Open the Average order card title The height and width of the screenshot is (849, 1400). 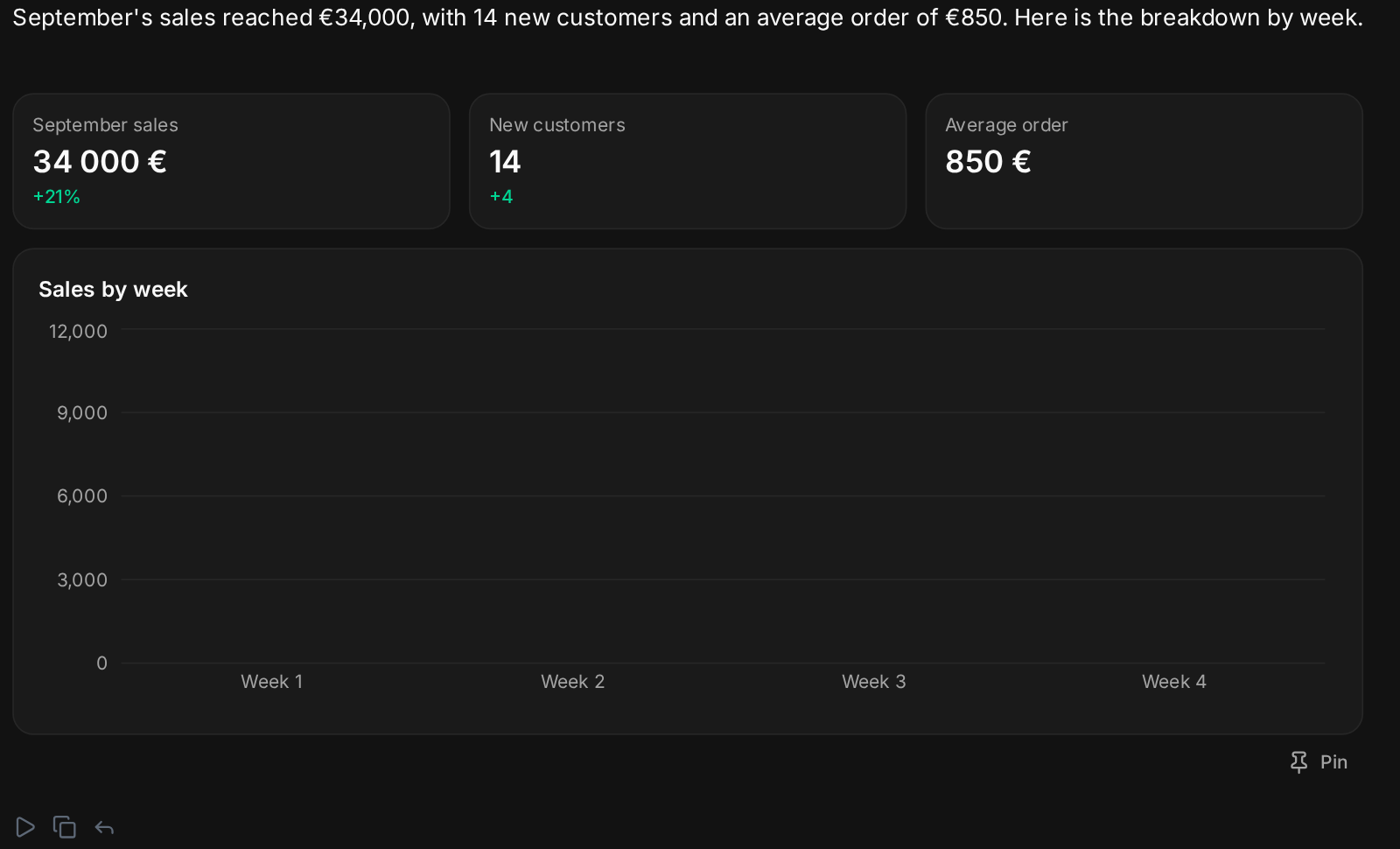(x=1006, y=125)
